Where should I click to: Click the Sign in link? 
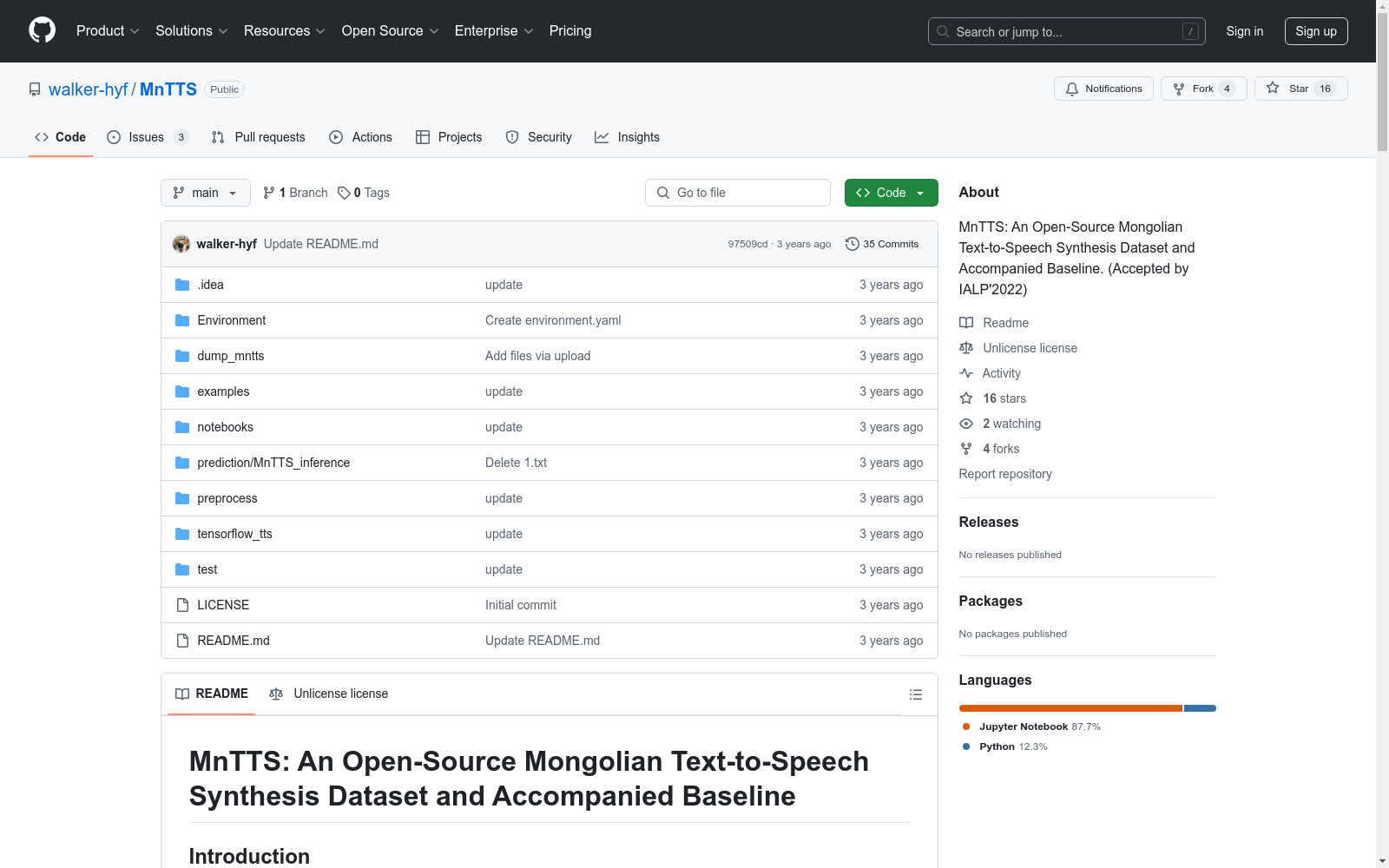pyautogui.click(x=1245, y=31)
